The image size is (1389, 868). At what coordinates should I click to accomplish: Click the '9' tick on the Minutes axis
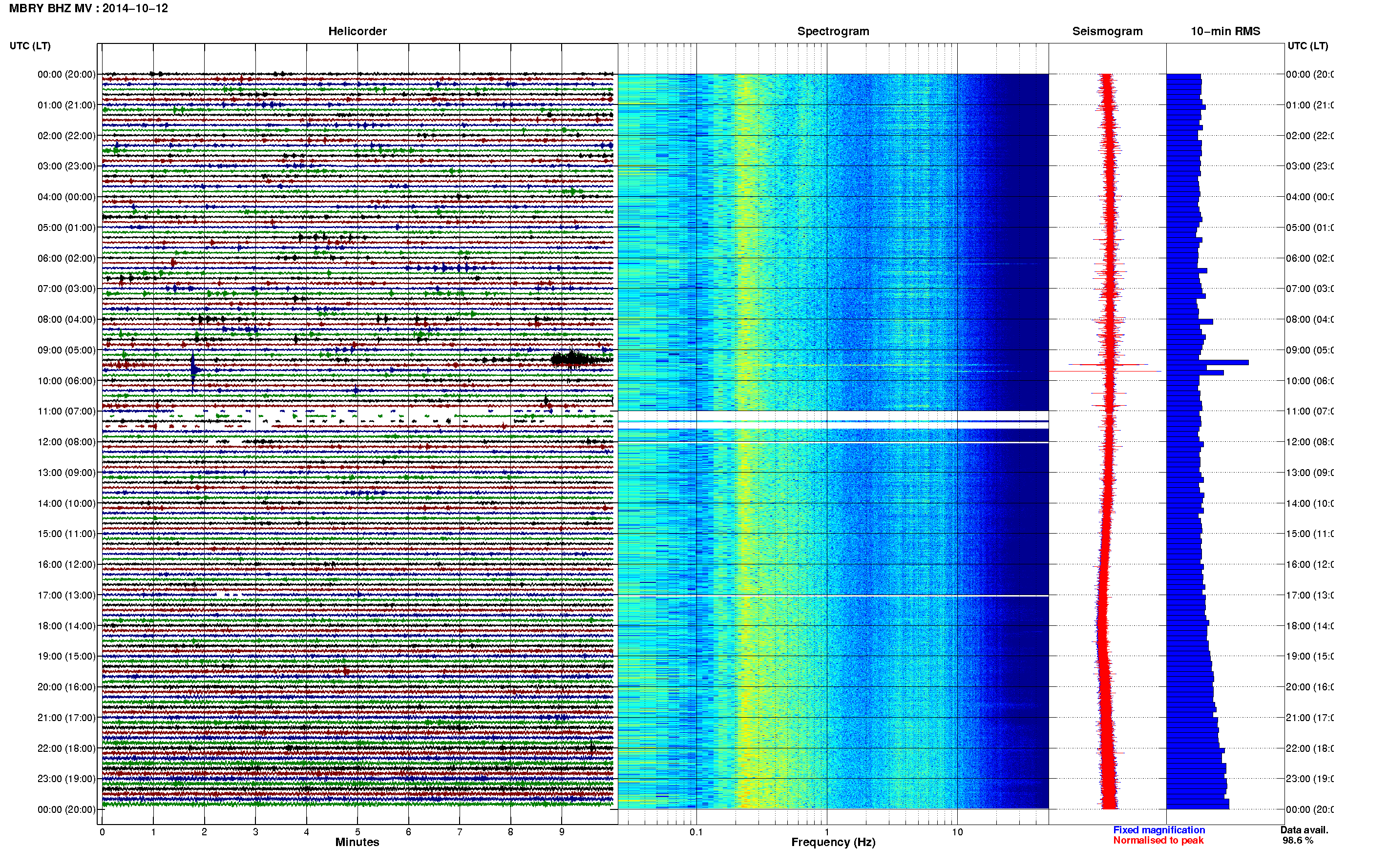[562, 832]
